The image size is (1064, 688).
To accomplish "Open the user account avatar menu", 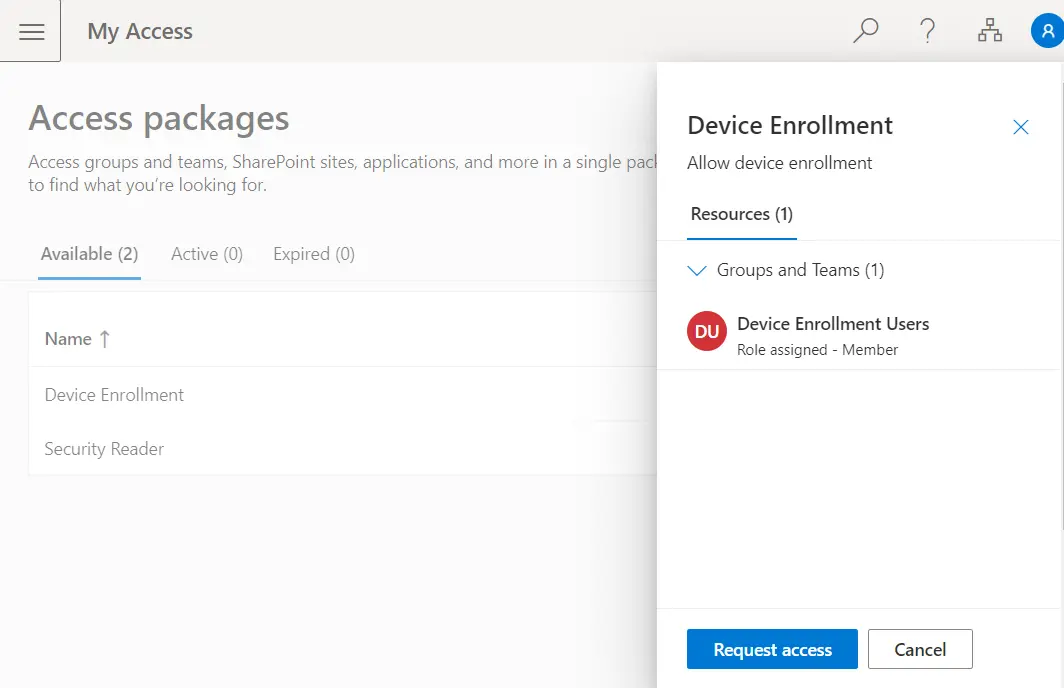I will [1046, 31].
